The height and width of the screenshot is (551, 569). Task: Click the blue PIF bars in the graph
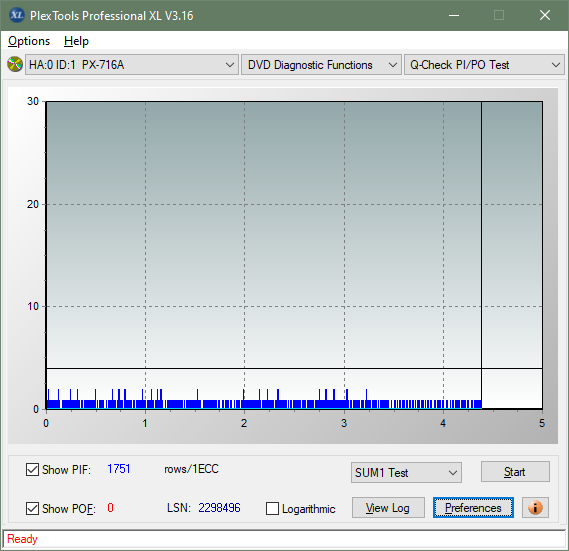click(264, 404)
